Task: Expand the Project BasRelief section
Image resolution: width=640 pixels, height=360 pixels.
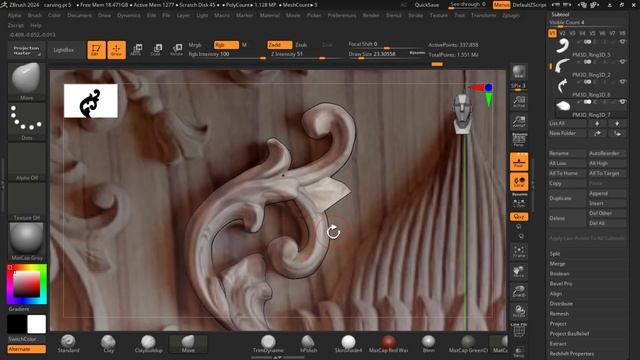Action: point(569,333)
